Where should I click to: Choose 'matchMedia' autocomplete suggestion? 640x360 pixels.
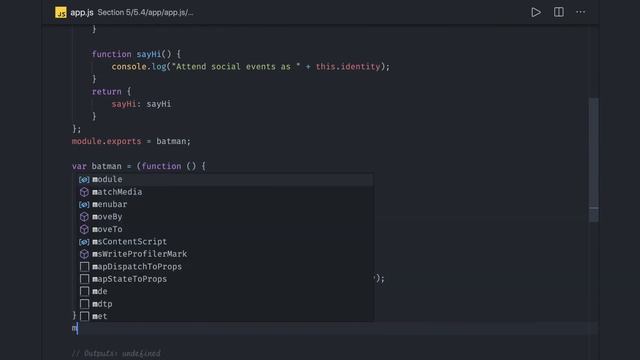(225, 192)
